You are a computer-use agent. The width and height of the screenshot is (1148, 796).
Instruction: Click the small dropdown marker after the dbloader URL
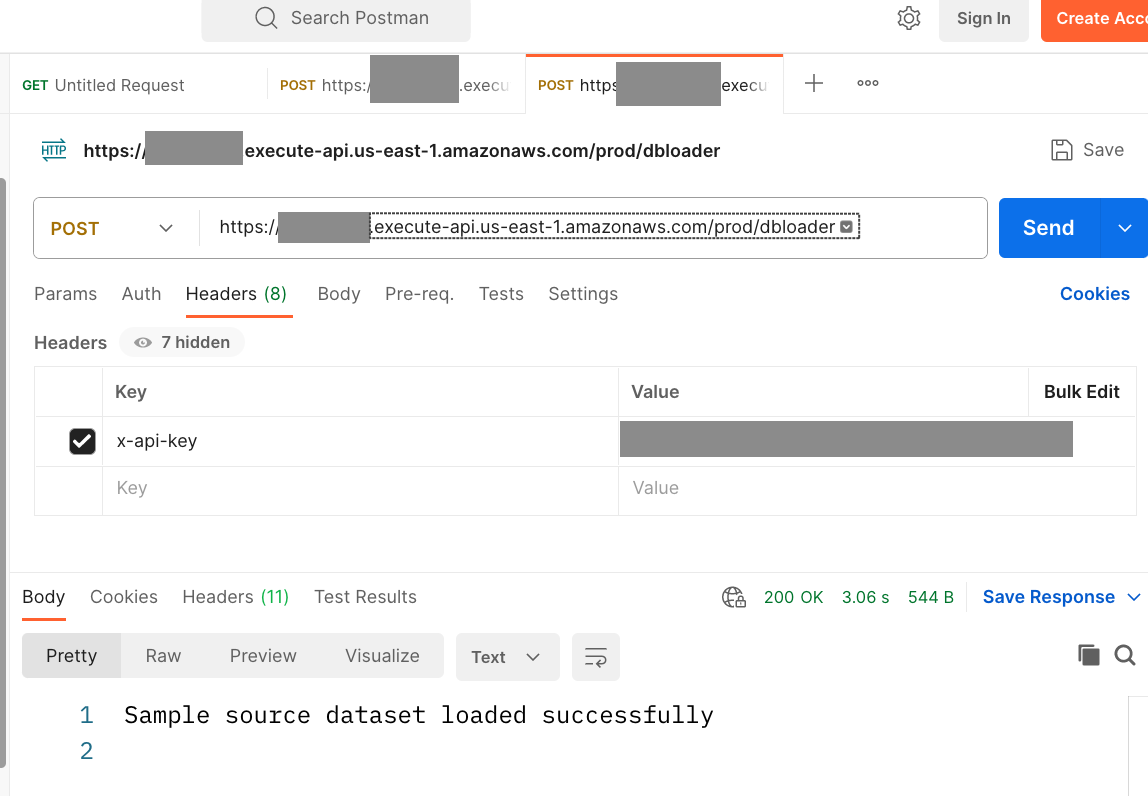tap(846, 227)
